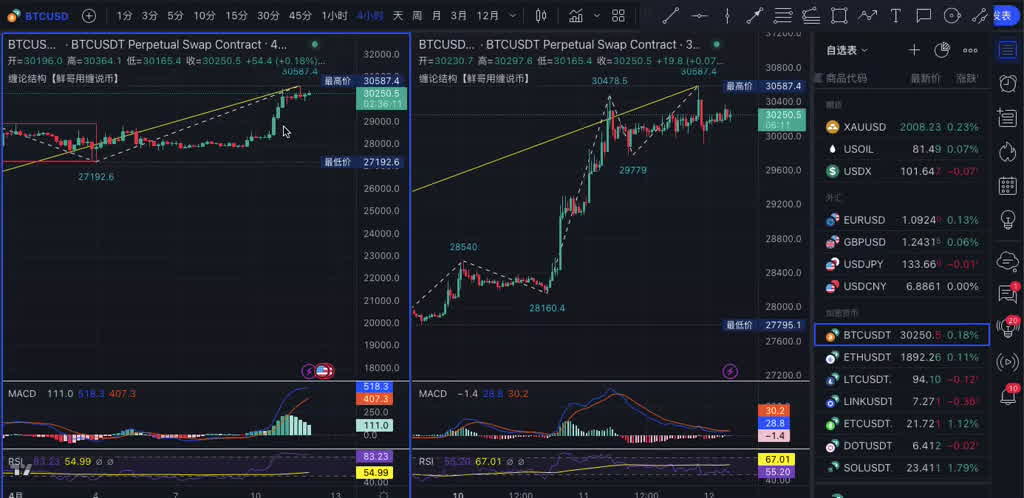Click the 518.3 MACD blue value label

(x=378, y=386)
